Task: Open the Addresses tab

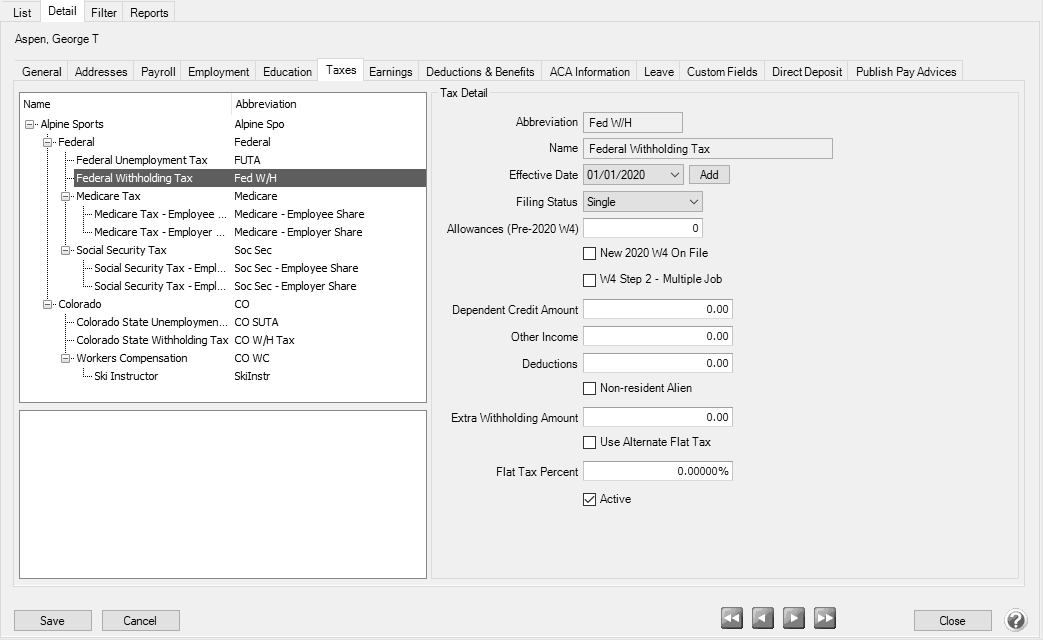Action: [x=101, y=72]
